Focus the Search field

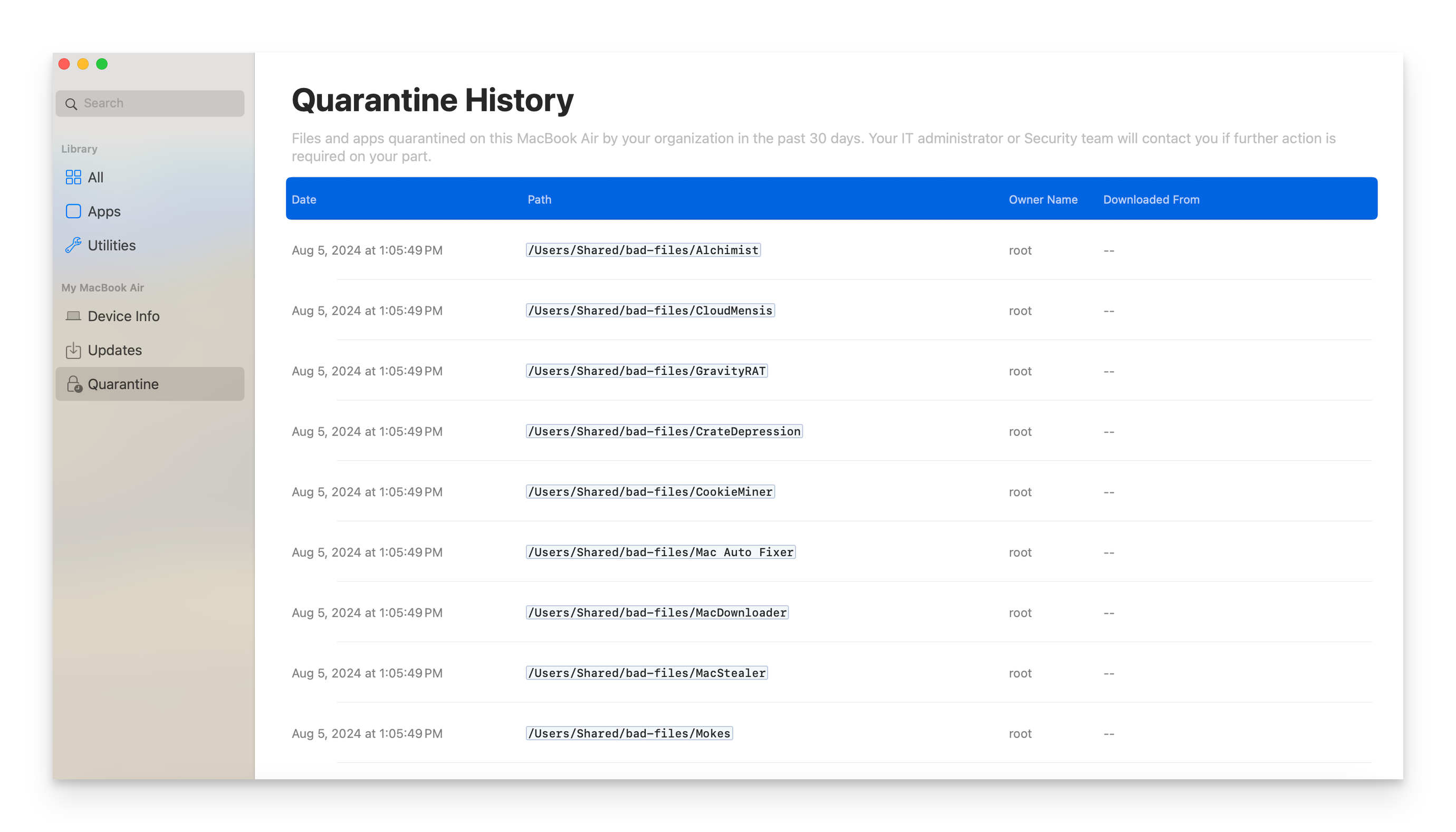click(x=160, y=103)
